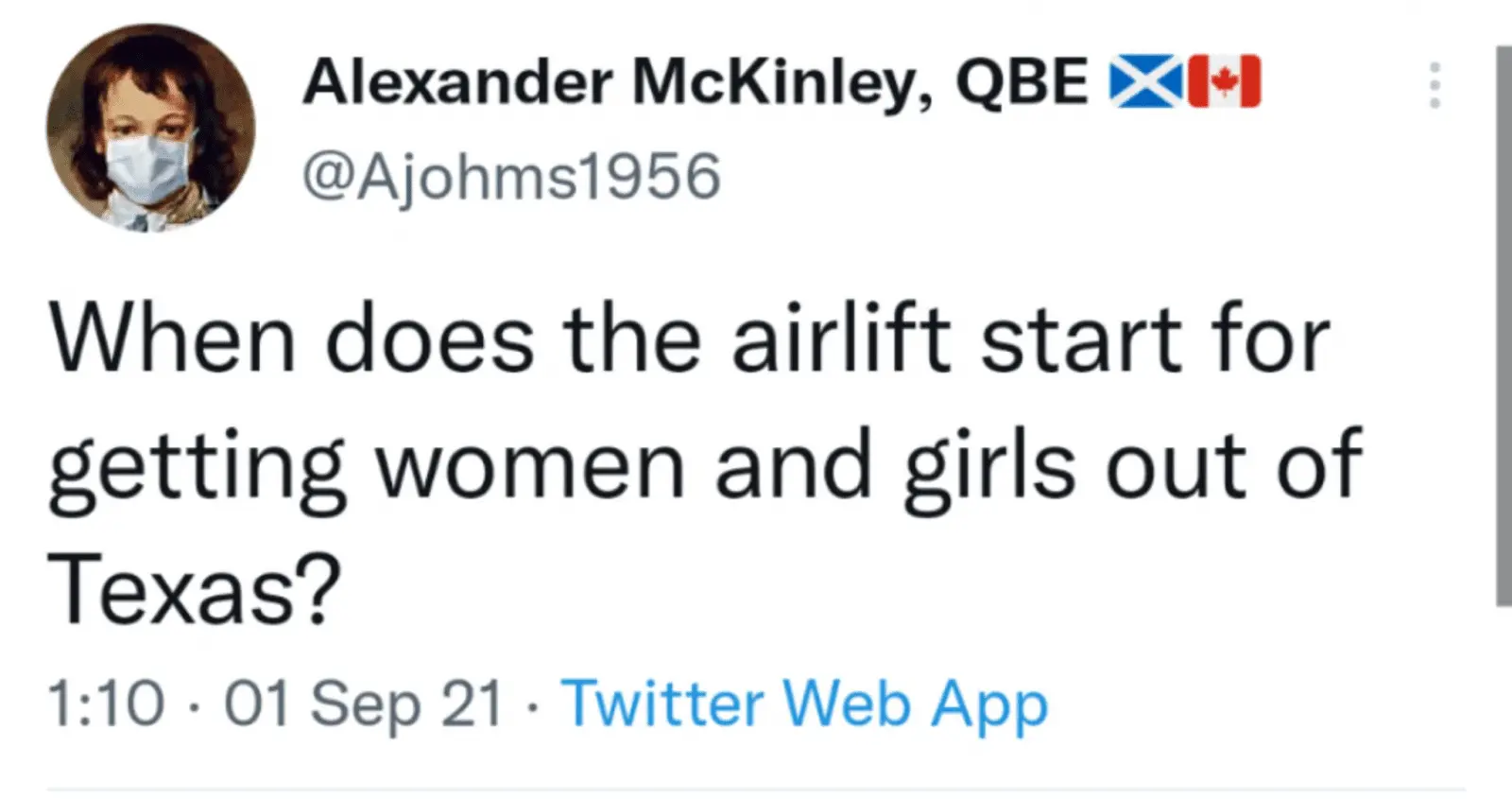This screenshot has height=799, width=1512.
Task: Click "McKinley," in the display name
Action: (782, 82)
